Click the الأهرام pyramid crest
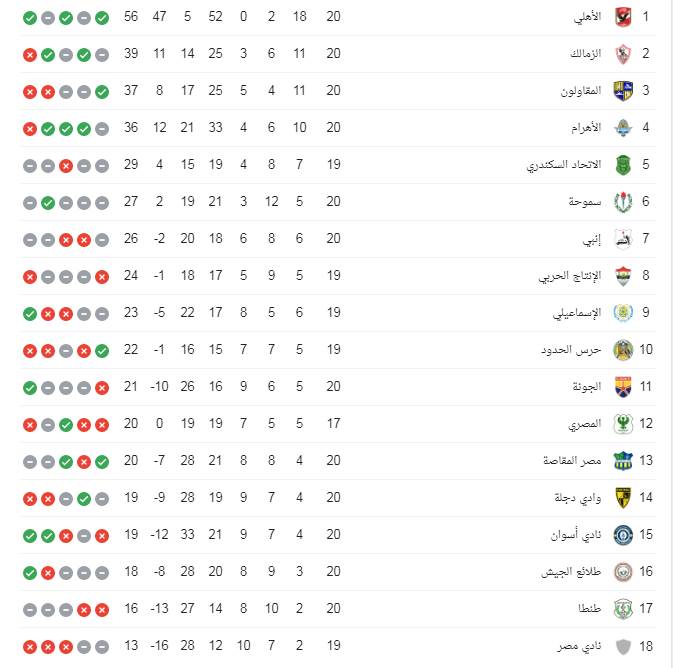This screenshot has height=668, width=673. coord(623,128)
